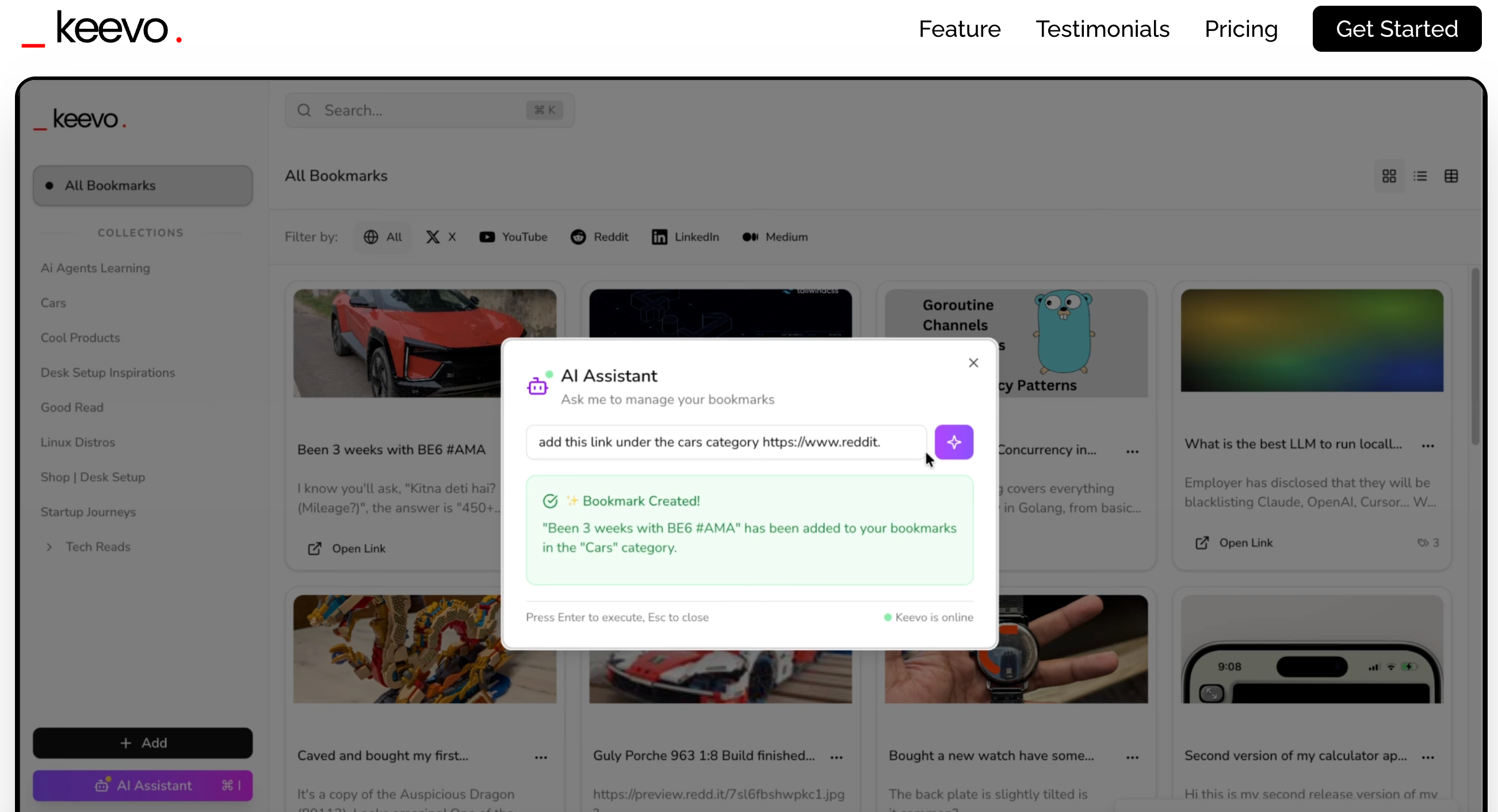1498x812 pixels.
Task: Go to Testimonials section
Action: (1102, 29)
